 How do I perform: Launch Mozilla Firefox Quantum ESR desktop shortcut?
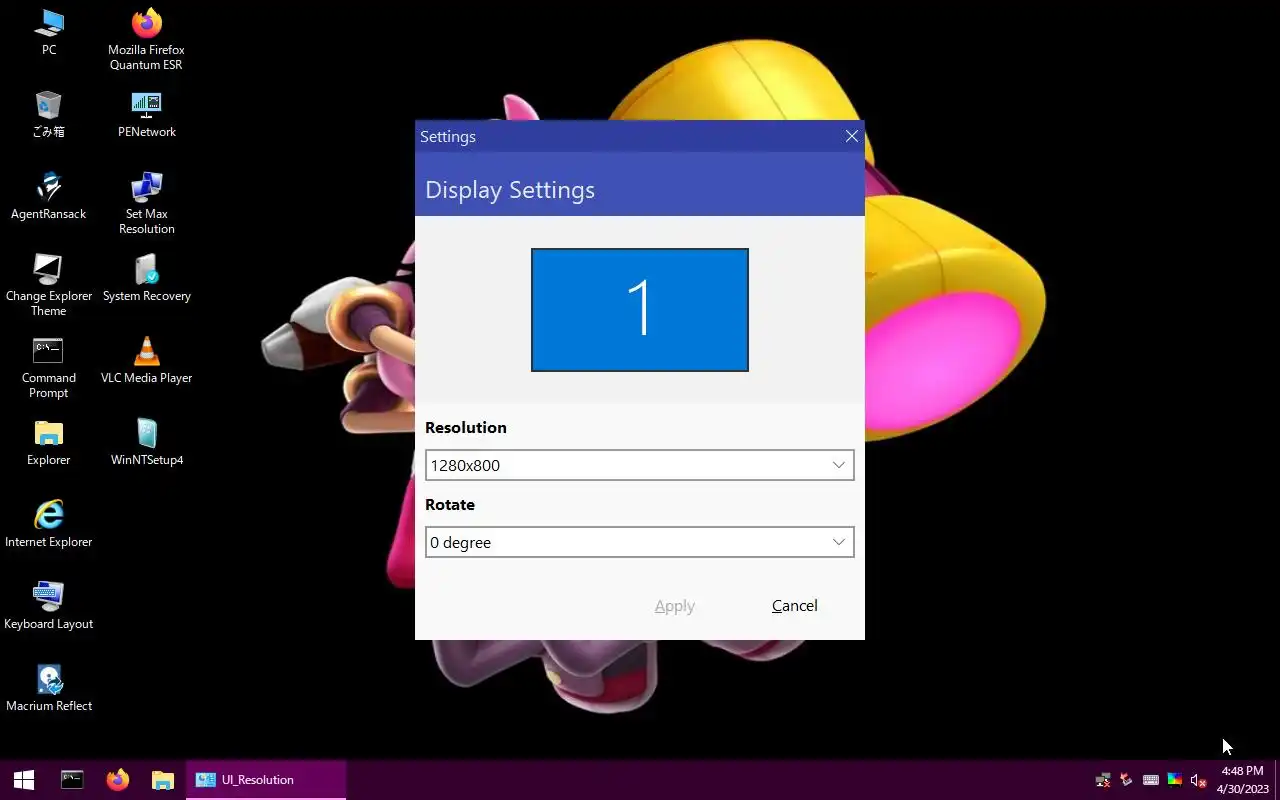tap(146, 39)
